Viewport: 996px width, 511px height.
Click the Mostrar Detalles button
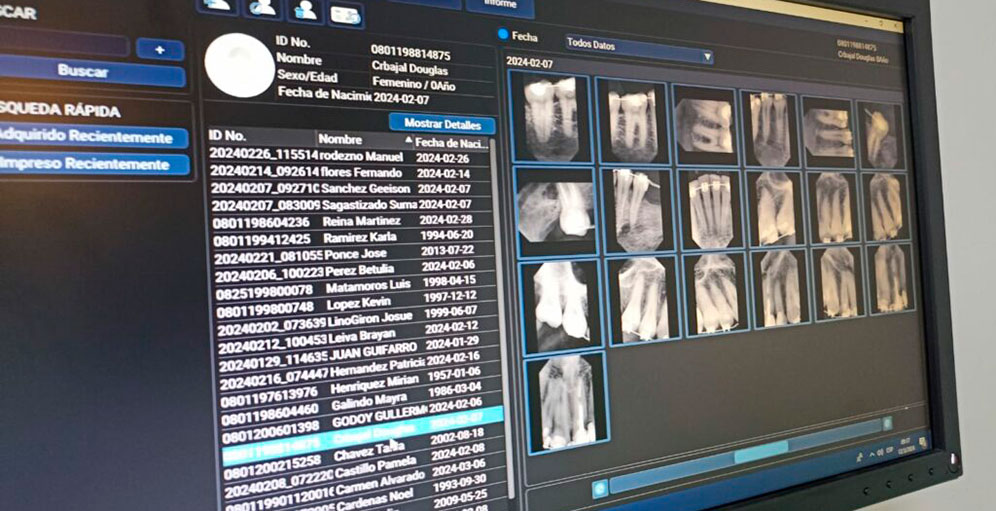[x=441, y=124]
